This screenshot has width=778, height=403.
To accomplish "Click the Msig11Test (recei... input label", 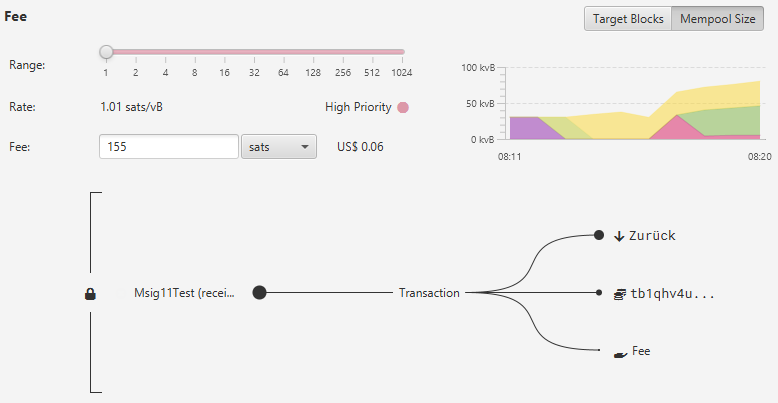I will point(184,293).
